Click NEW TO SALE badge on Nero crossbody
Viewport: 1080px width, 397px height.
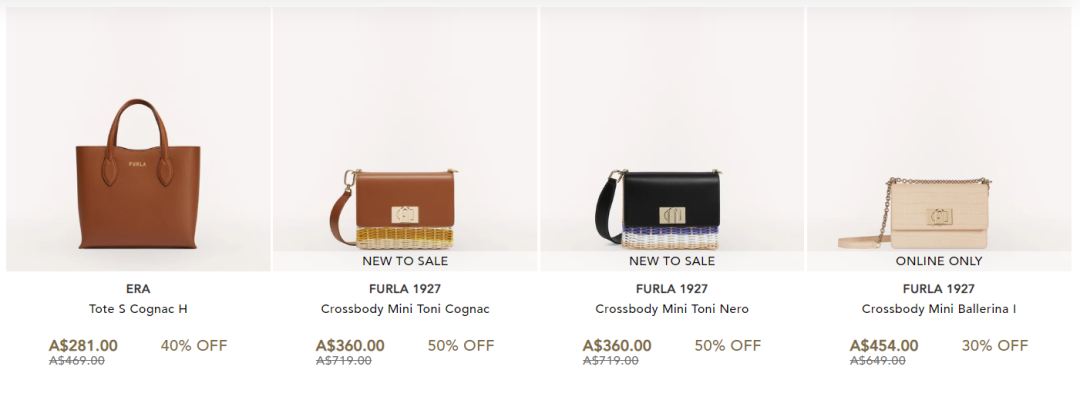(672, 261)
